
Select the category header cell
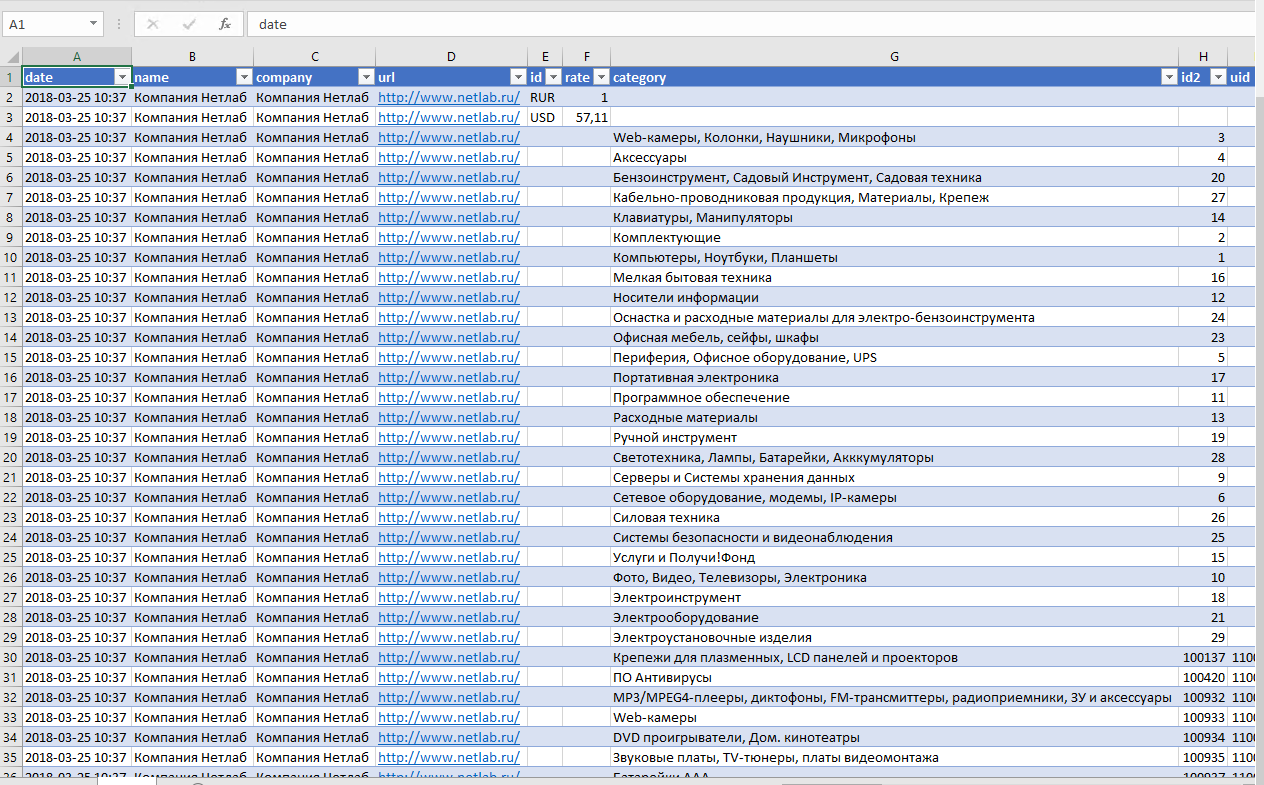(x=894, y=77)
